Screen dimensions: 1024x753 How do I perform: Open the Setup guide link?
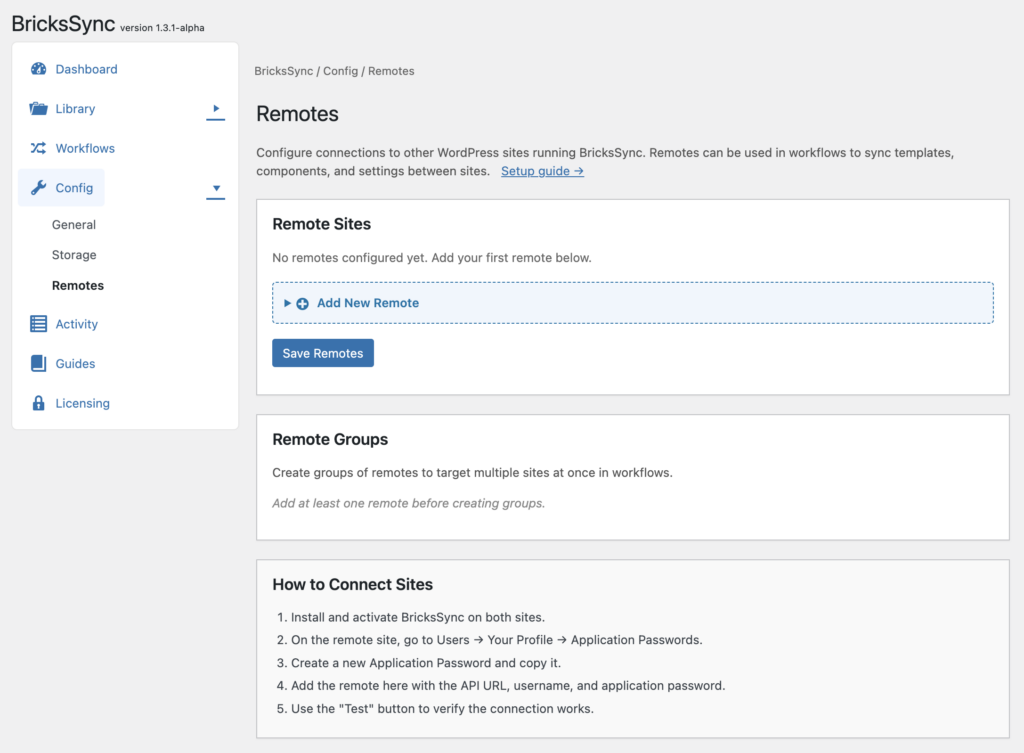click(x=542, y=171)
